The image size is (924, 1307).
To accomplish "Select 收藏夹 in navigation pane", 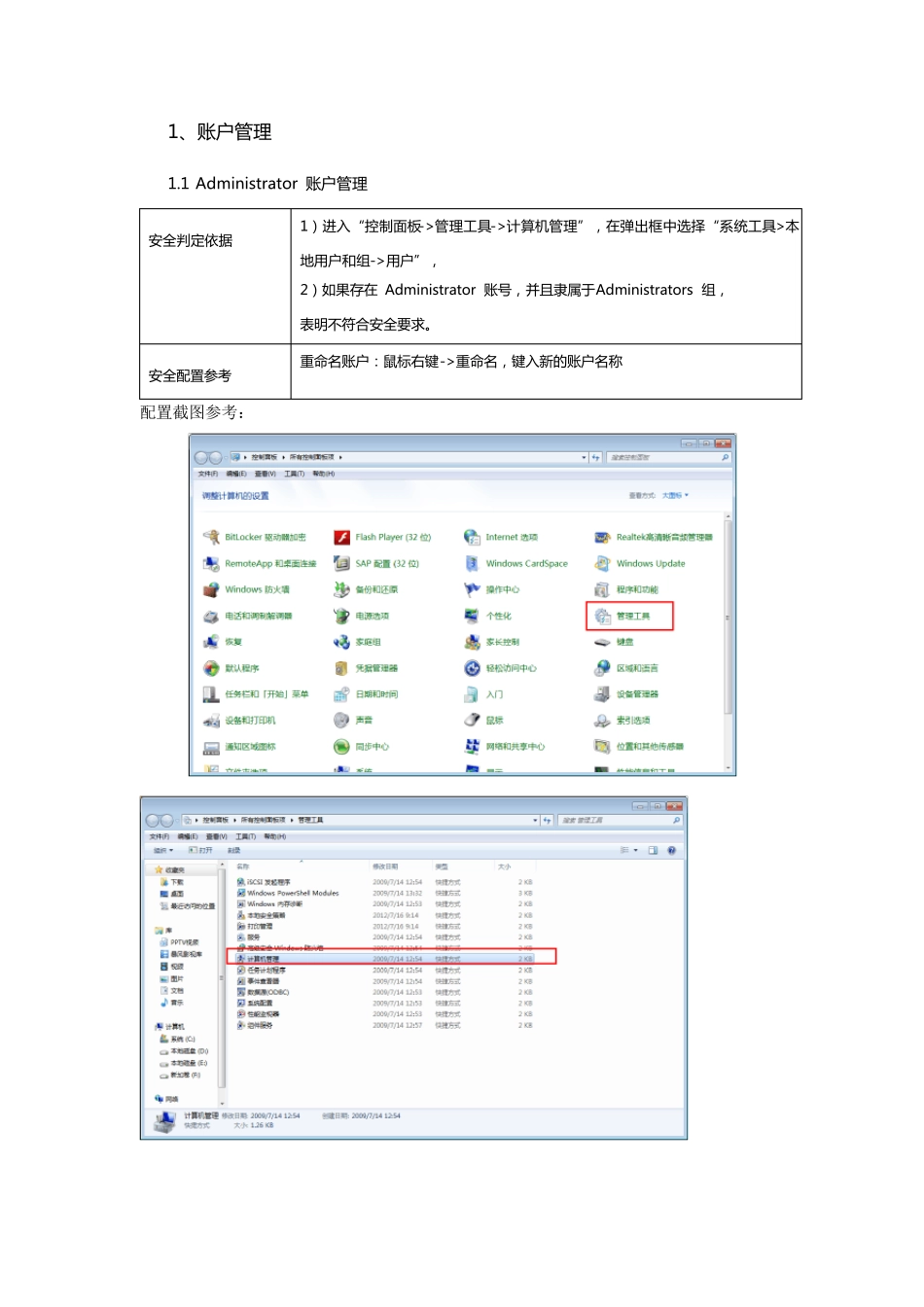I will coord(169,870).
